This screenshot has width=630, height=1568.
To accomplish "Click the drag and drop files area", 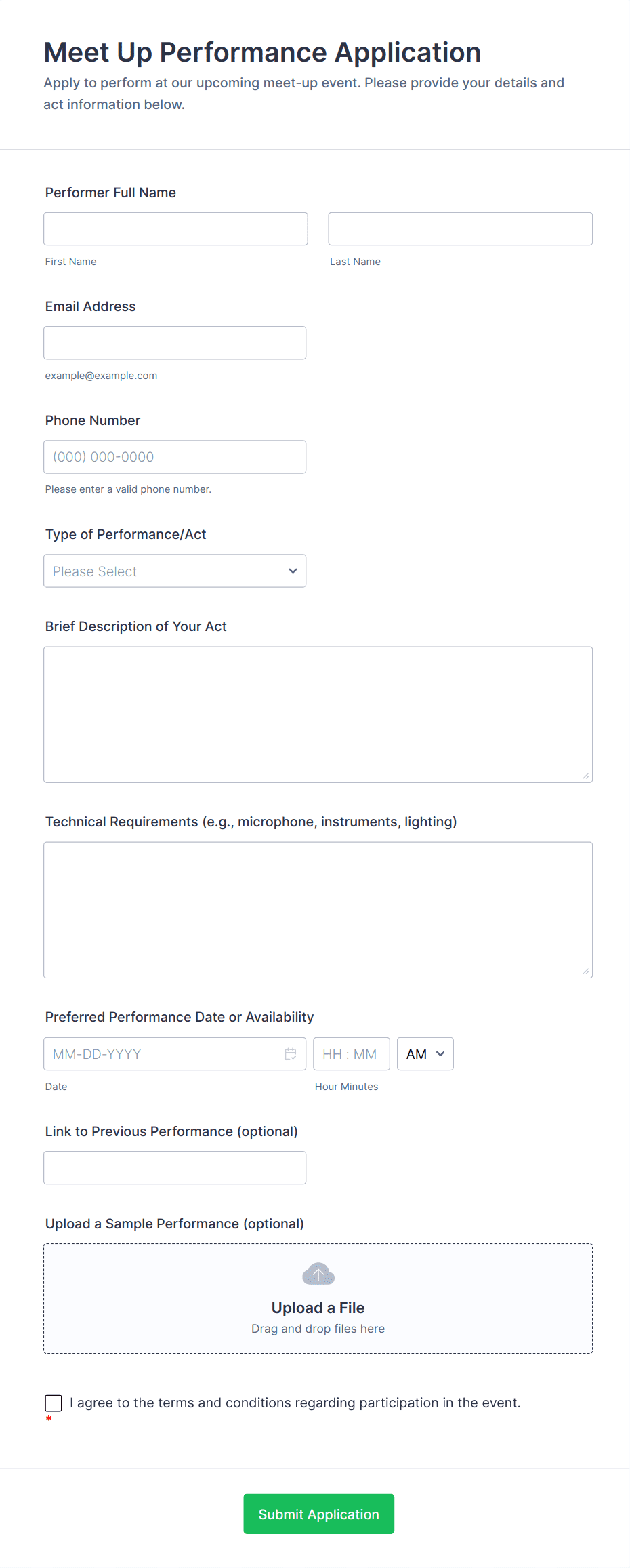I will pyautogui.click(x=318, y=1329).
